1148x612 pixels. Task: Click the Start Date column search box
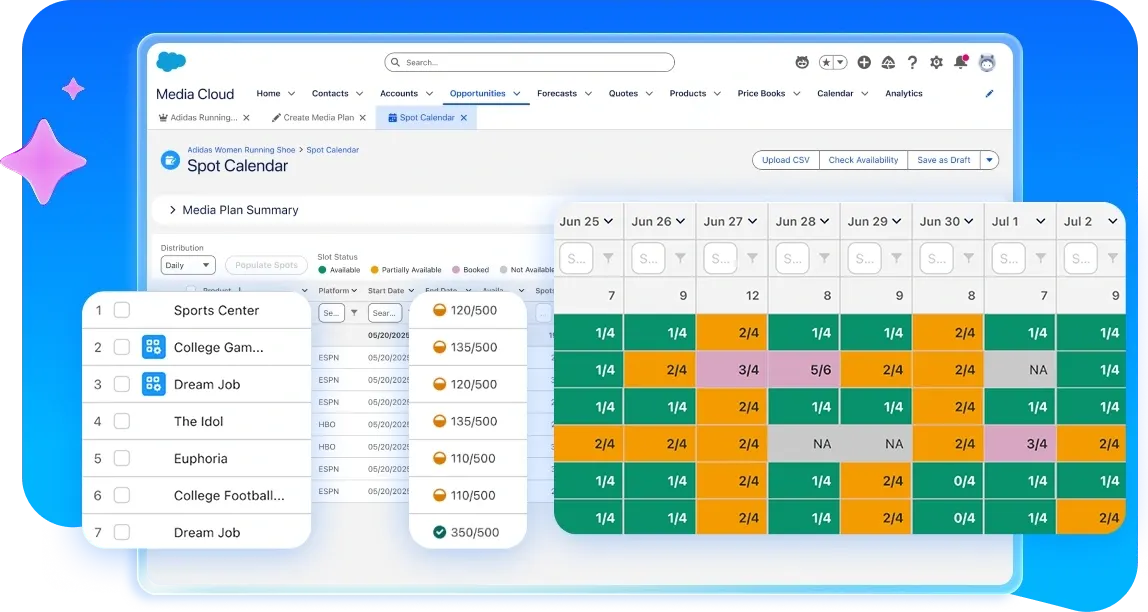385,313
